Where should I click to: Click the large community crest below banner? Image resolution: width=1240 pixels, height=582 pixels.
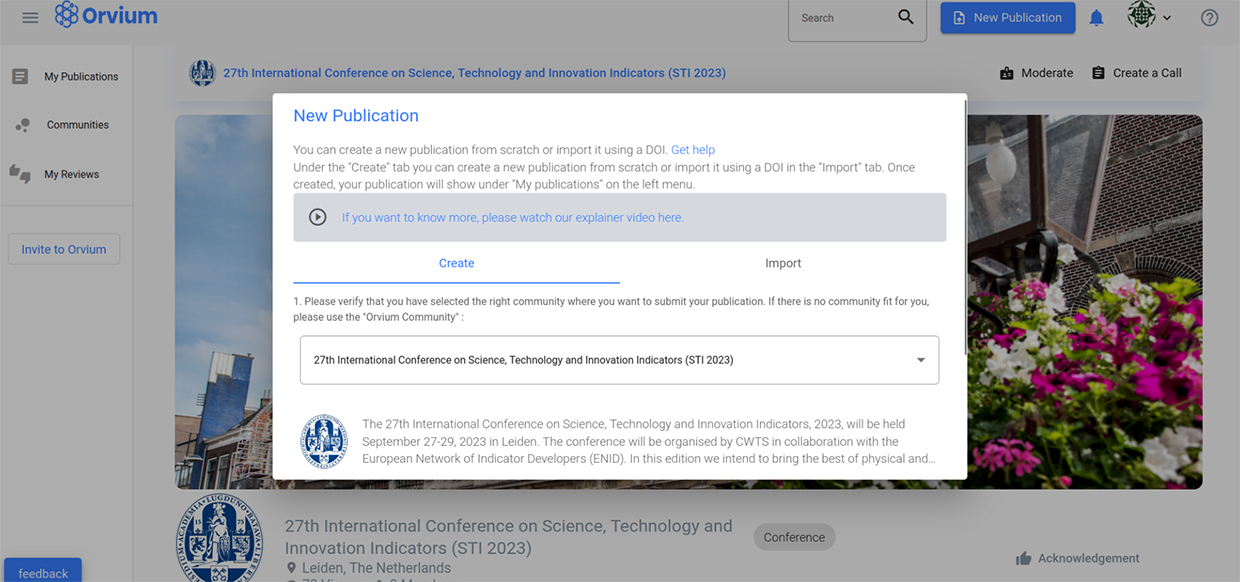click(220, 540)
